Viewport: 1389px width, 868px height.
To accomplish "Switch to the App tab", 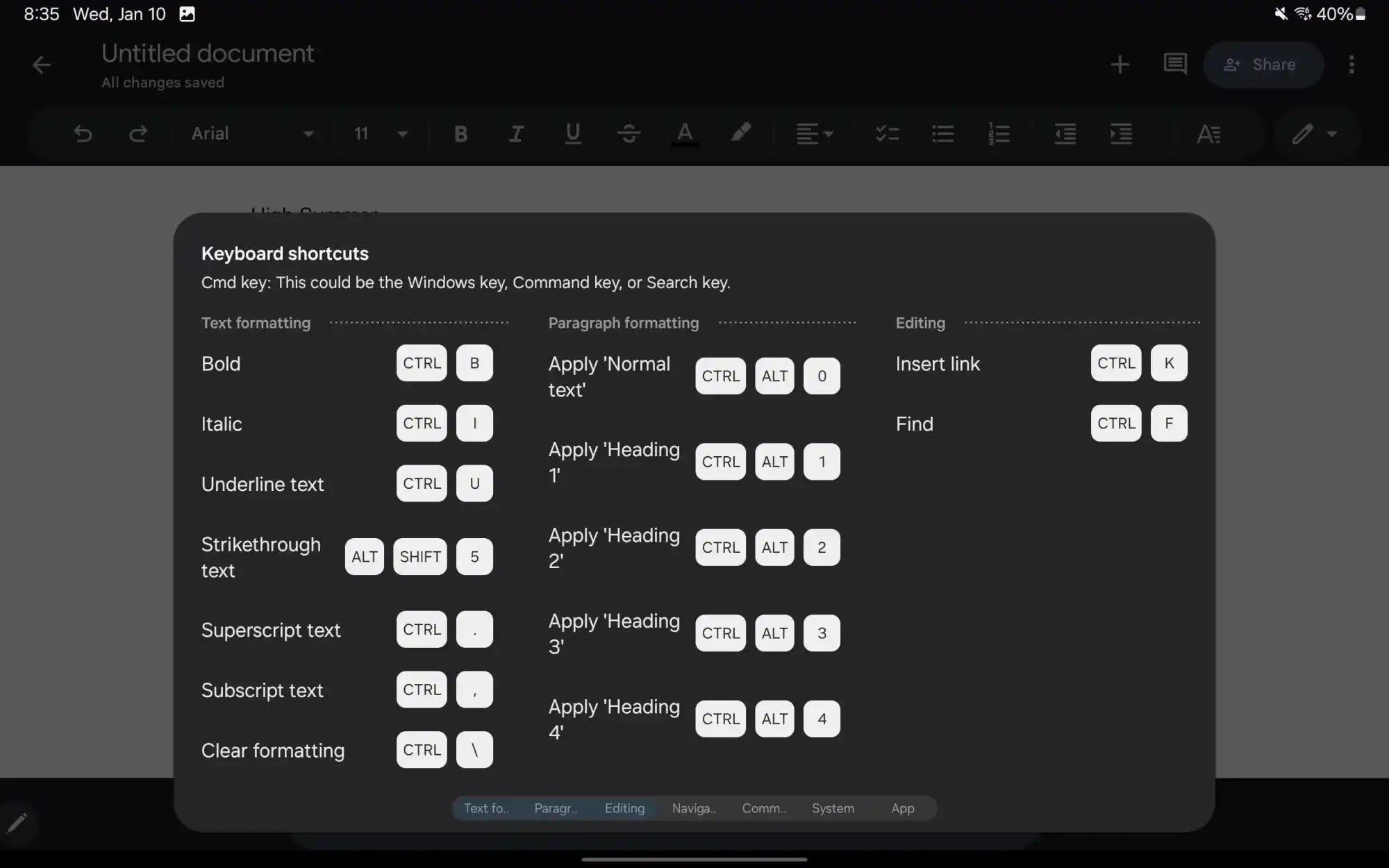I will 902,808.
